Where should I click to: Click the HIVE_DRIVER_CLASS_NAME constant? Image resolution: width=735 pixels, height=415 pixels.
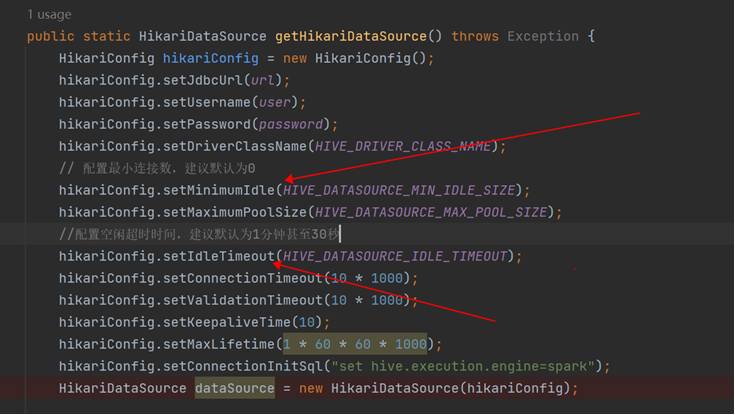pyautogui.click(x=403, y=146)
